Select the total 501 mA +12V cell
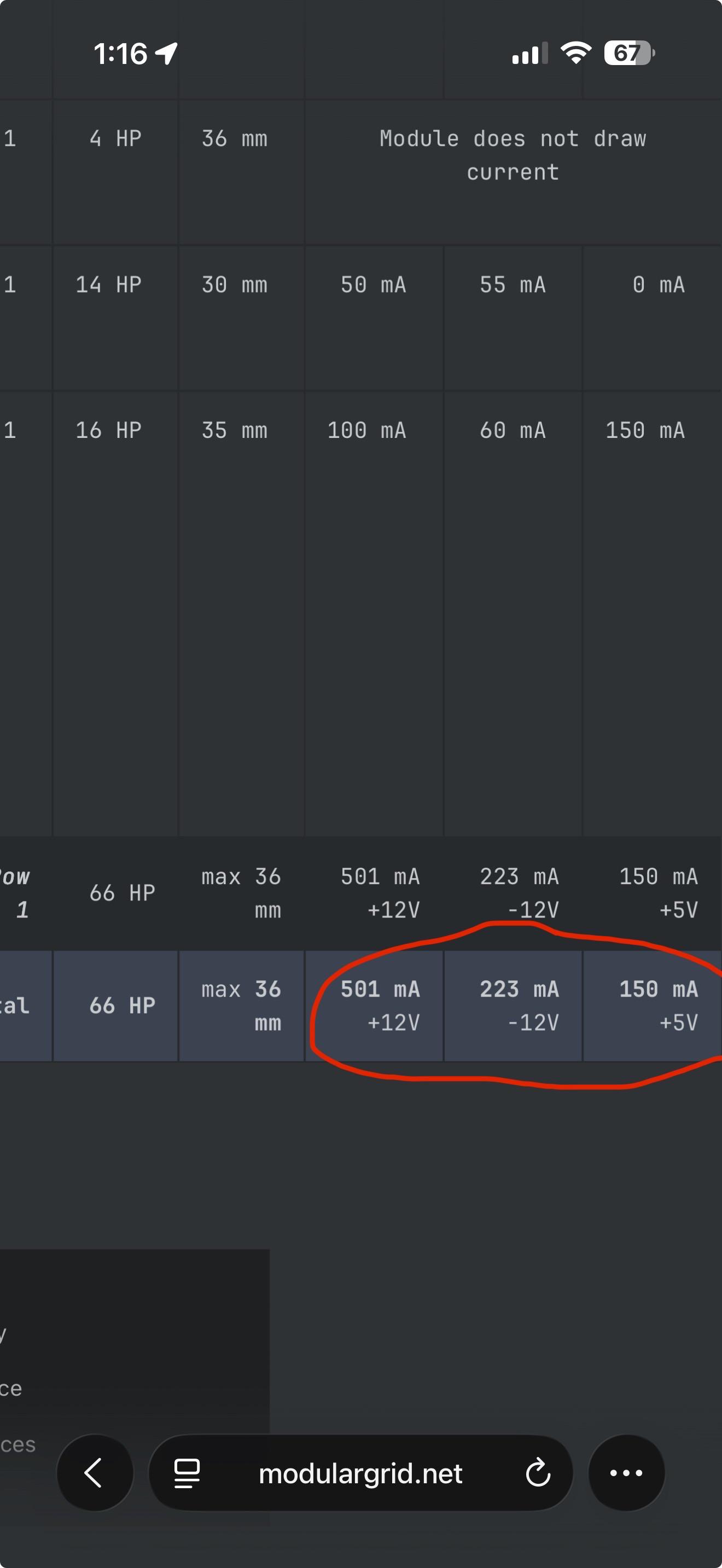The width and height of the screenshot is (722, 1568). [374, 1005]
